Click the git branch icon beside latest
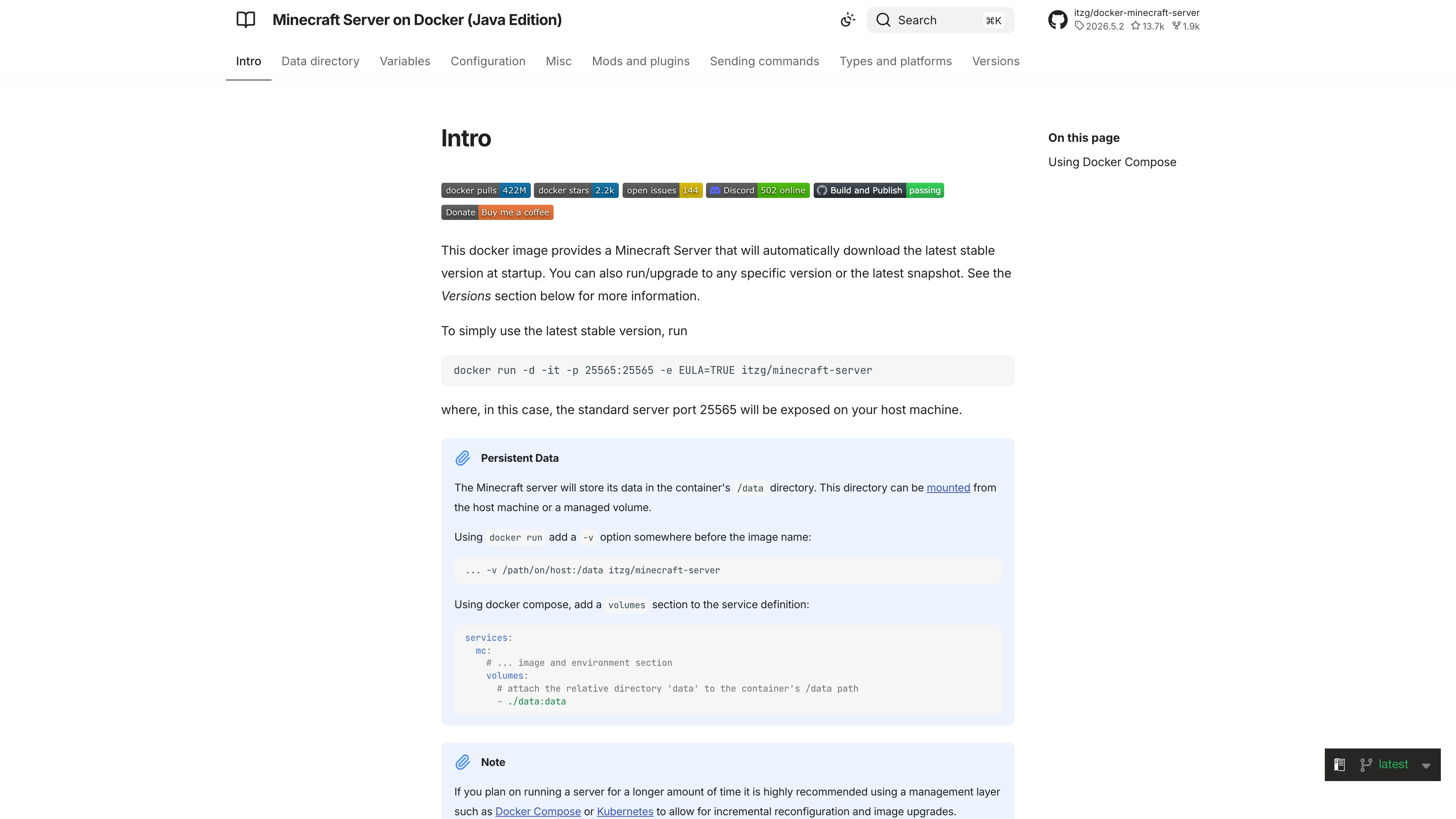This screenshot has height=819, width=1456. [1366, 765]
